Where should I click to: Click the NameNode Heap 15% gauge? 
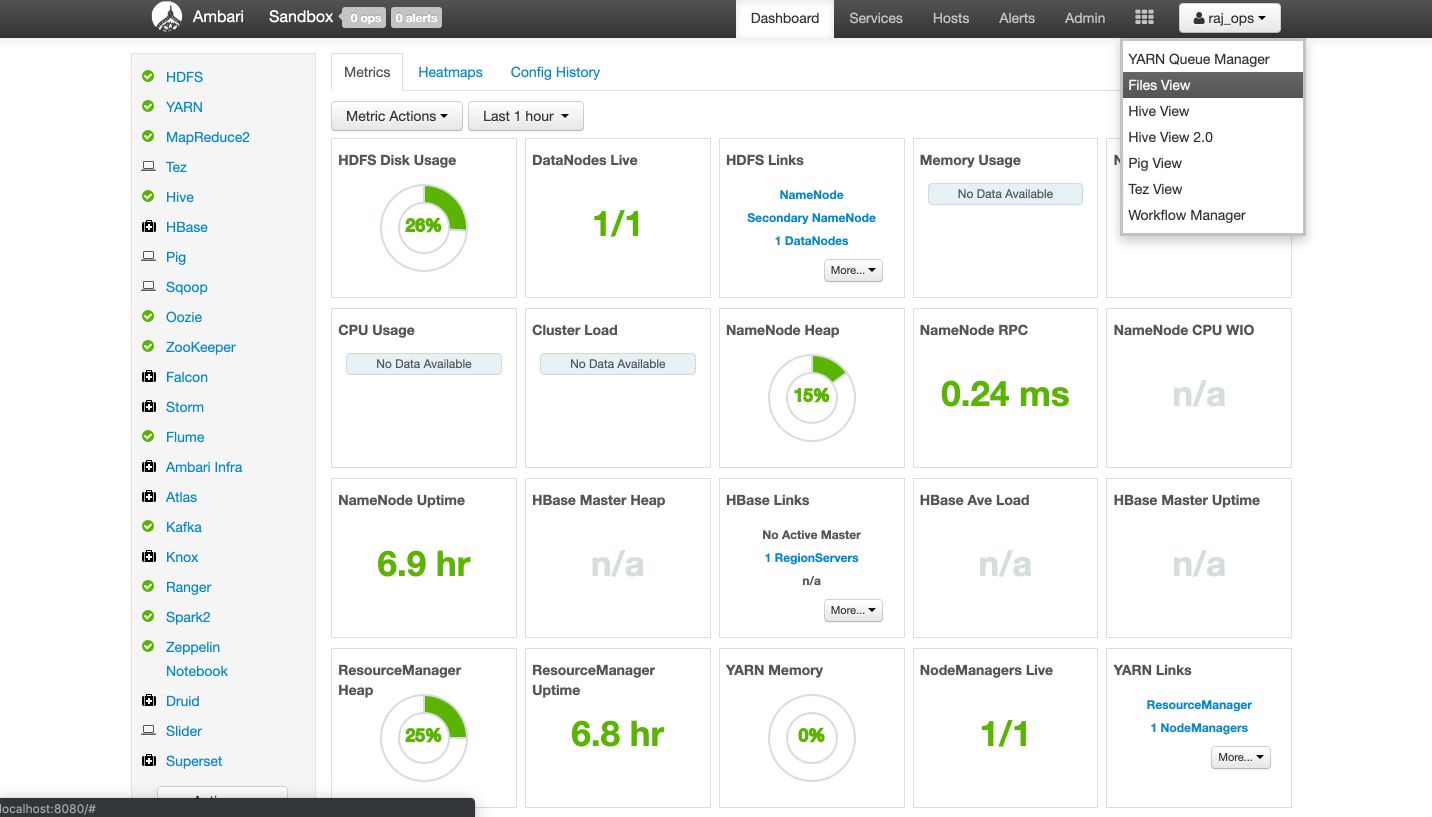[x=811, y=397]
